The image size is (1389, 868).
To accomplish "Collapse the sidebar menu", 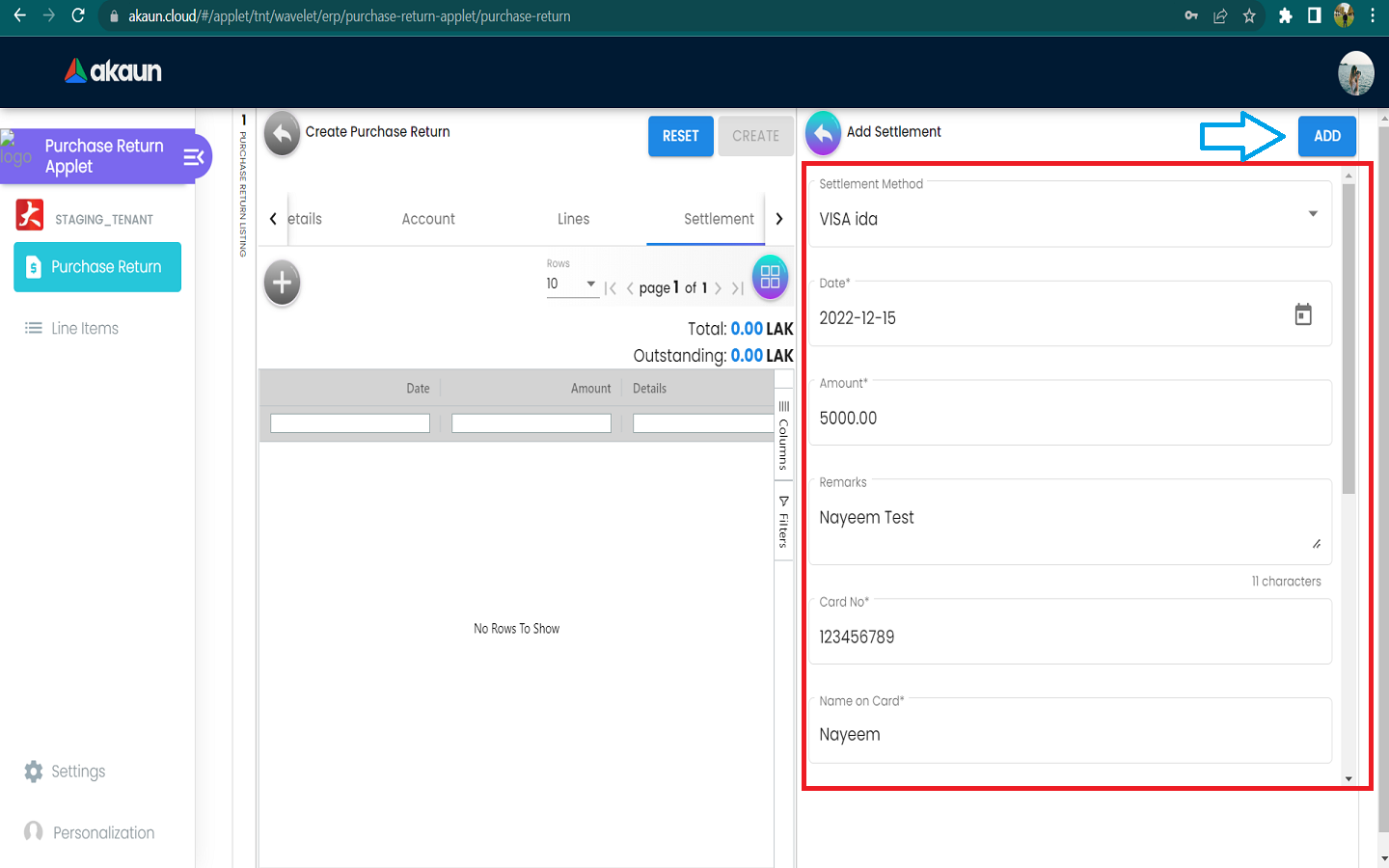I will 194,156.
